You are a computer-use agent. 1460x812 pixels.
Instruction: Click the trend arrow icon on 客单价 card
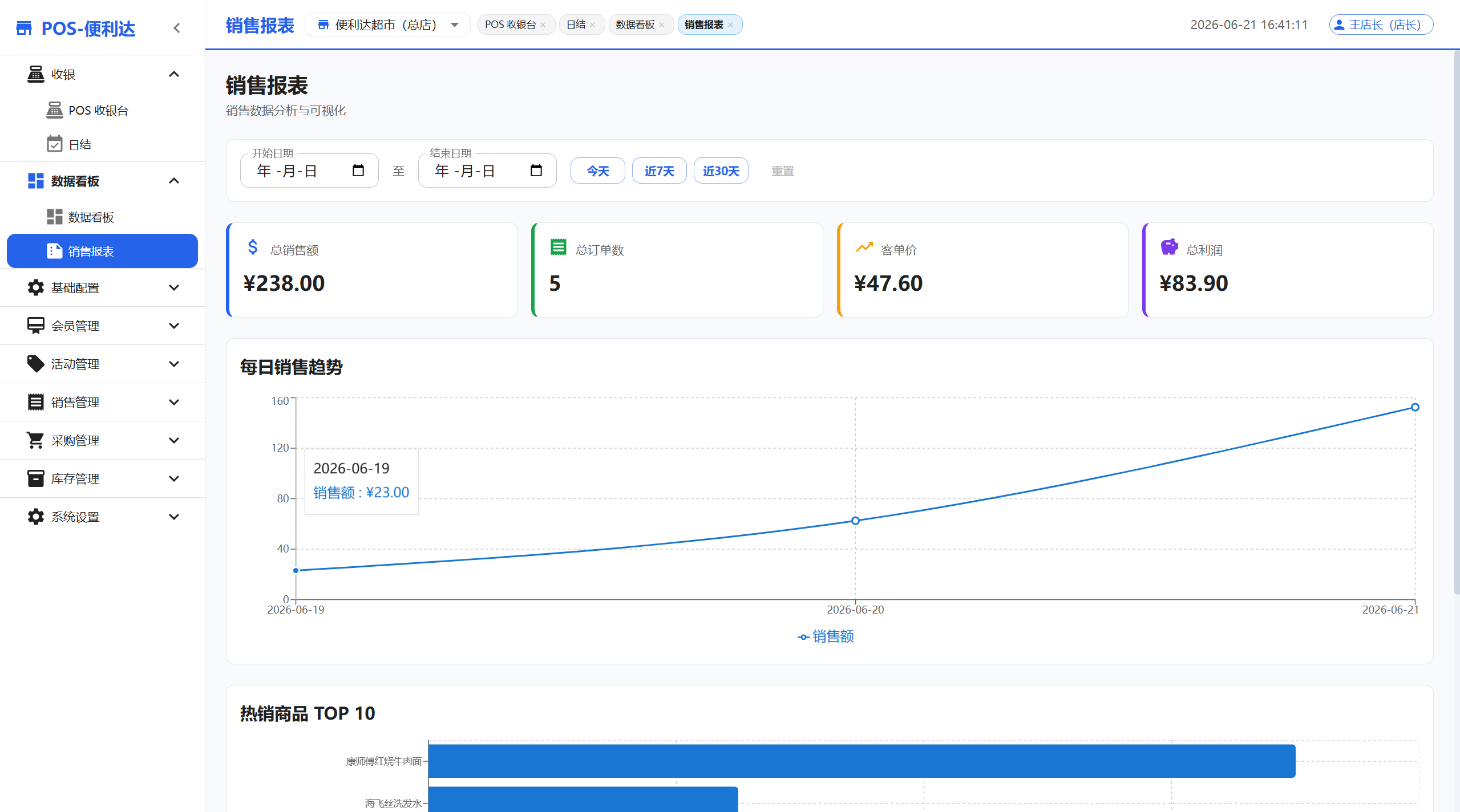tap(864, 247)
